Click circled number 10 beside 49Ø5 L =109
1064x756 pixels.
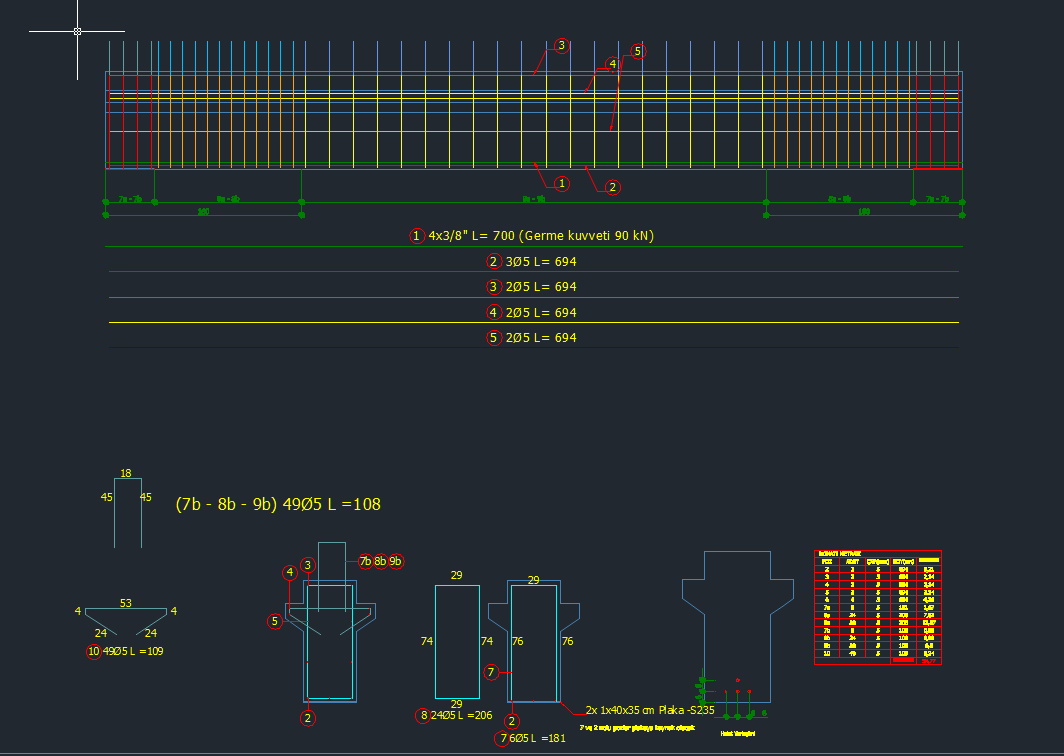pyautogui.click(x=93, y=651)
